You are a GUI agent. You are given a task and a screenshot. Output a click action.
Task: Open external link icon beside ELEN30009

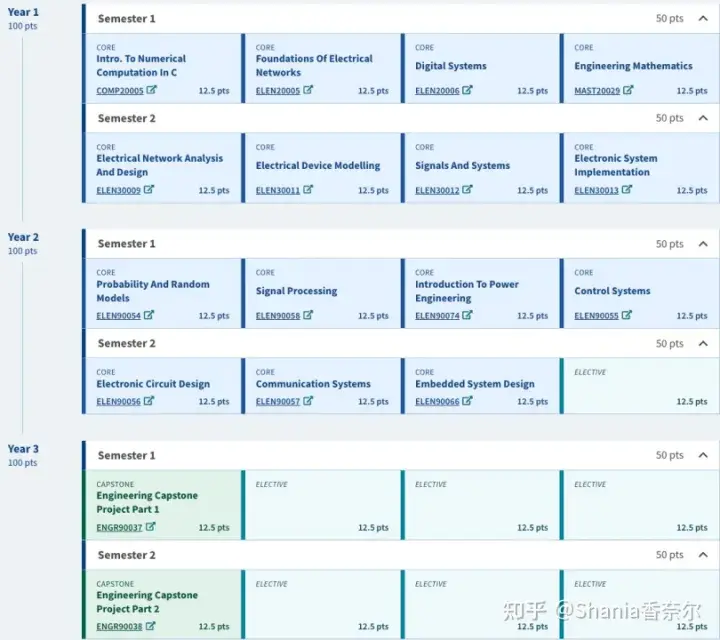click(149, 189)
